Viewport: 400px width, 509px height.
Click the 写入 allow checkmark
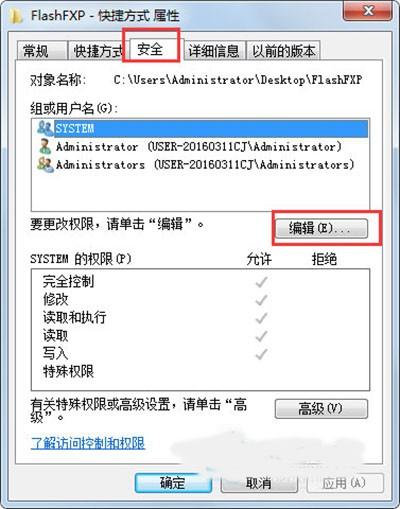click(261, 354)
